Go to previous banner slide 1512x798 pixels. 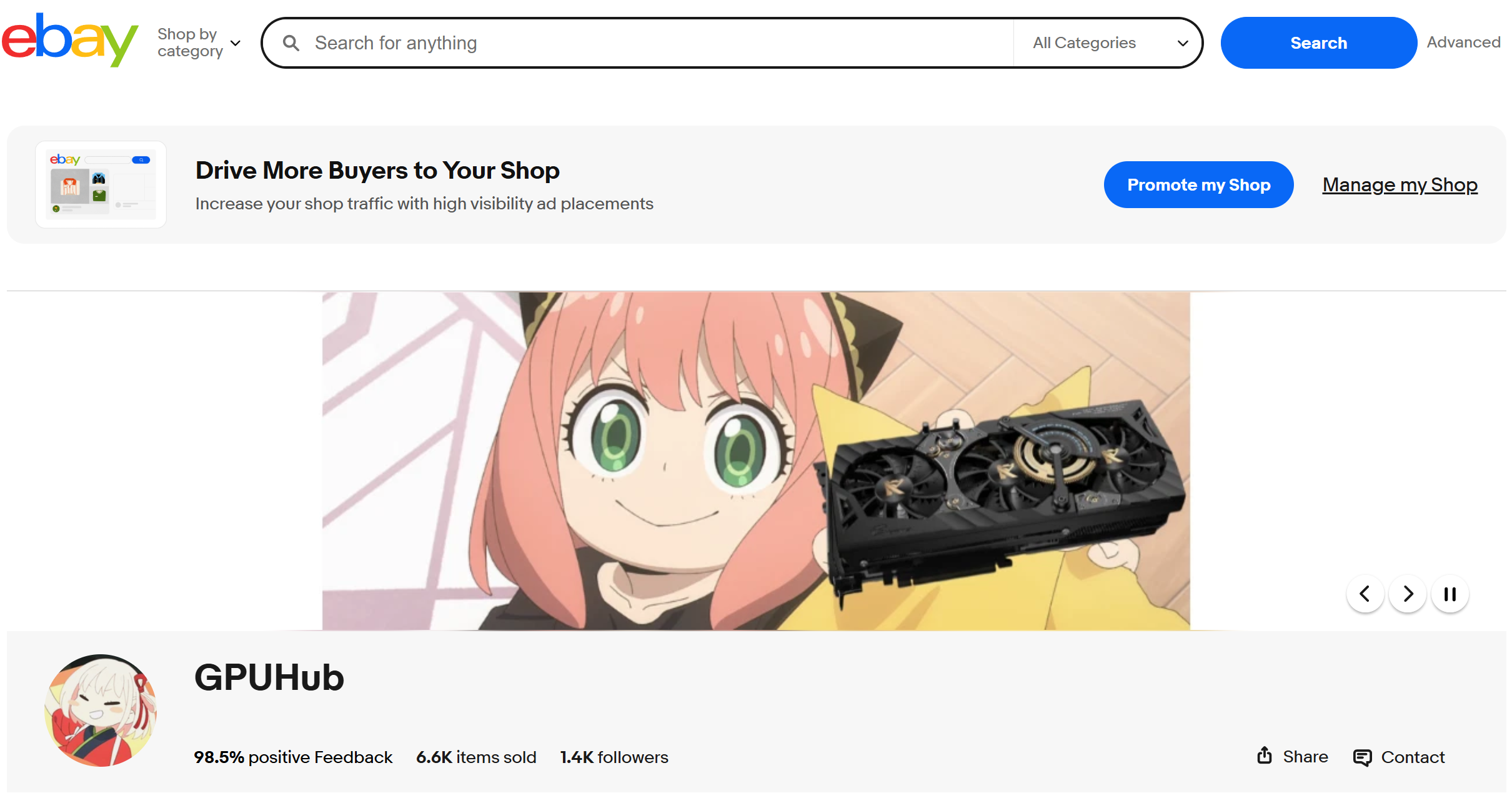1365,594
